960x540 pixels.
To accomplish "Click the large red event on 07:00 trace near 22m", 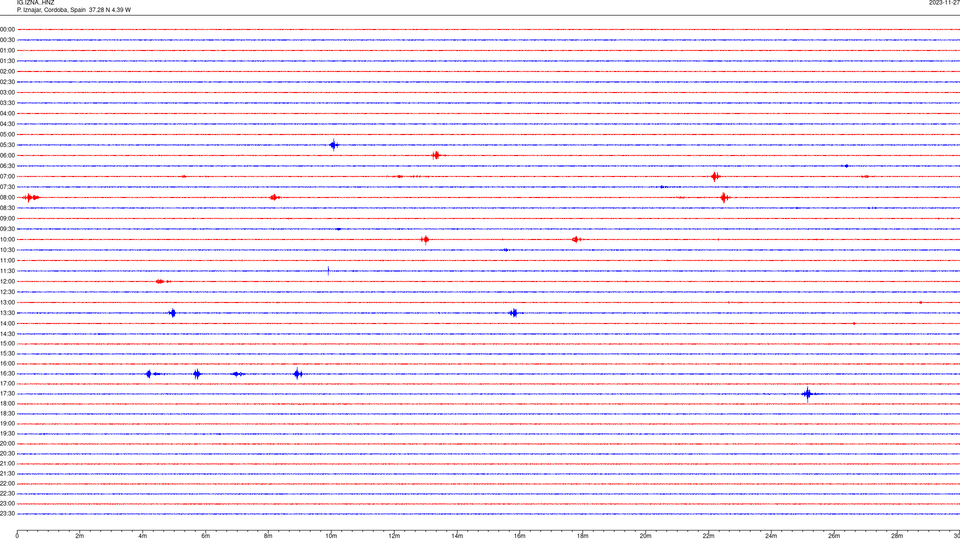I will coord(715,176).
